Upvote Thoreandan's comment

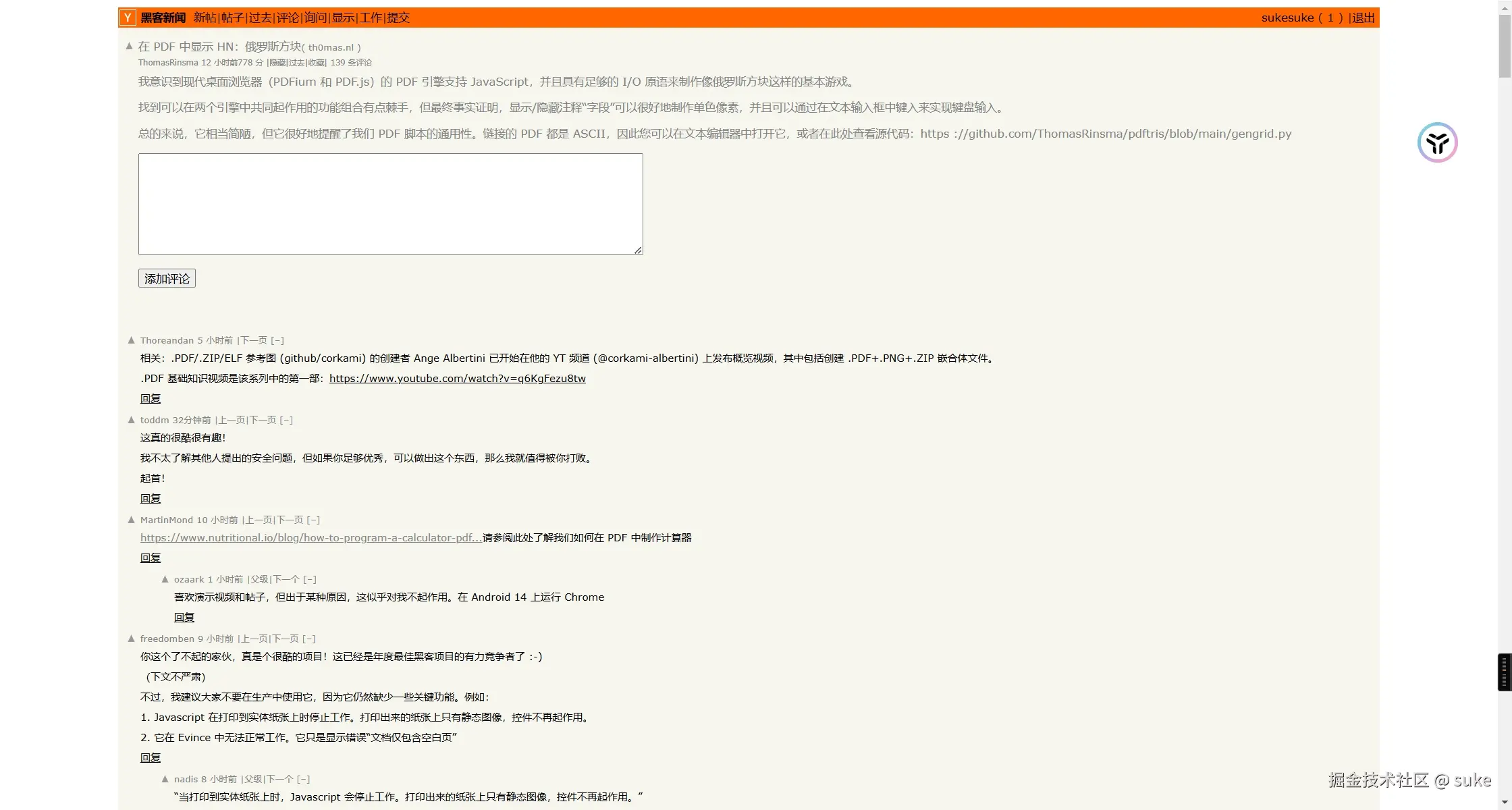132,340
